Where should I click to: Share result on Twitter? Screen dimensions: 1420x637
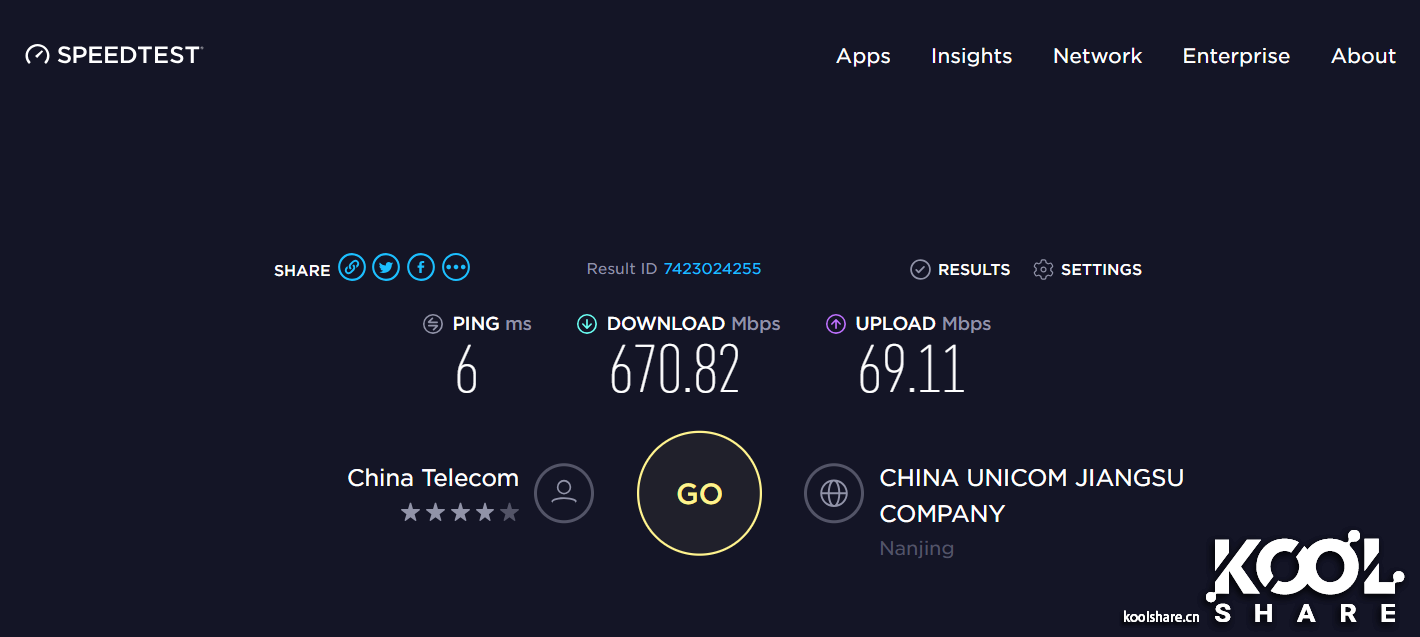click(386, 267)
